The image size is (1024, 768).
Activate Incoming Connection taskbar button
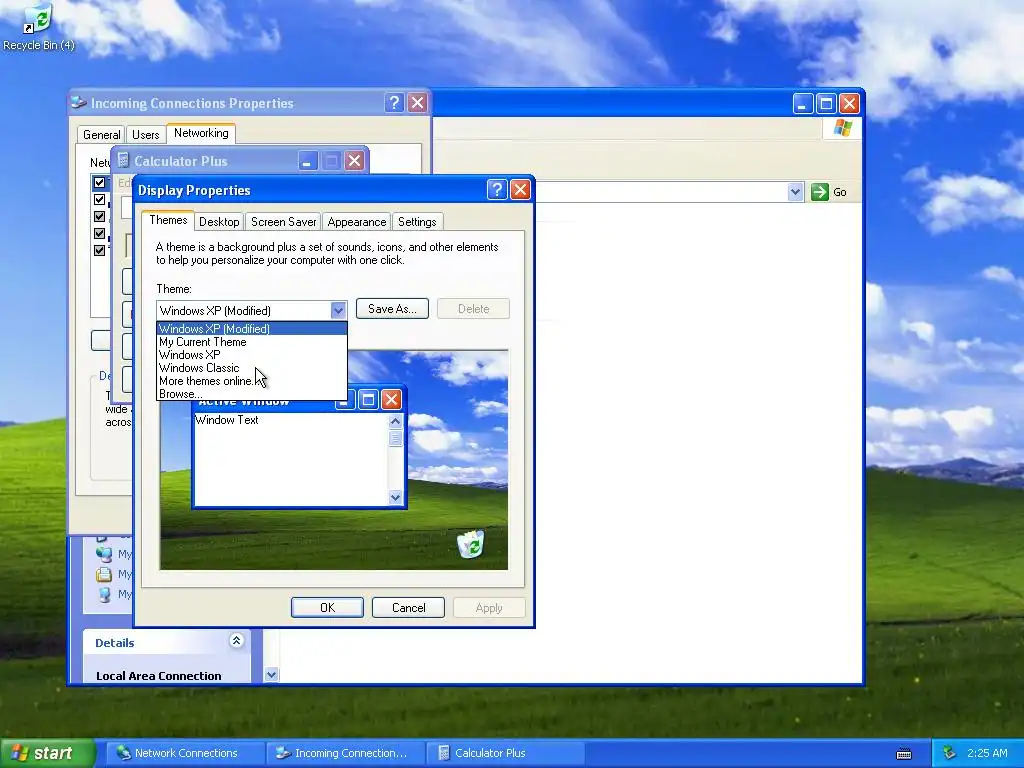pos(344,753)
